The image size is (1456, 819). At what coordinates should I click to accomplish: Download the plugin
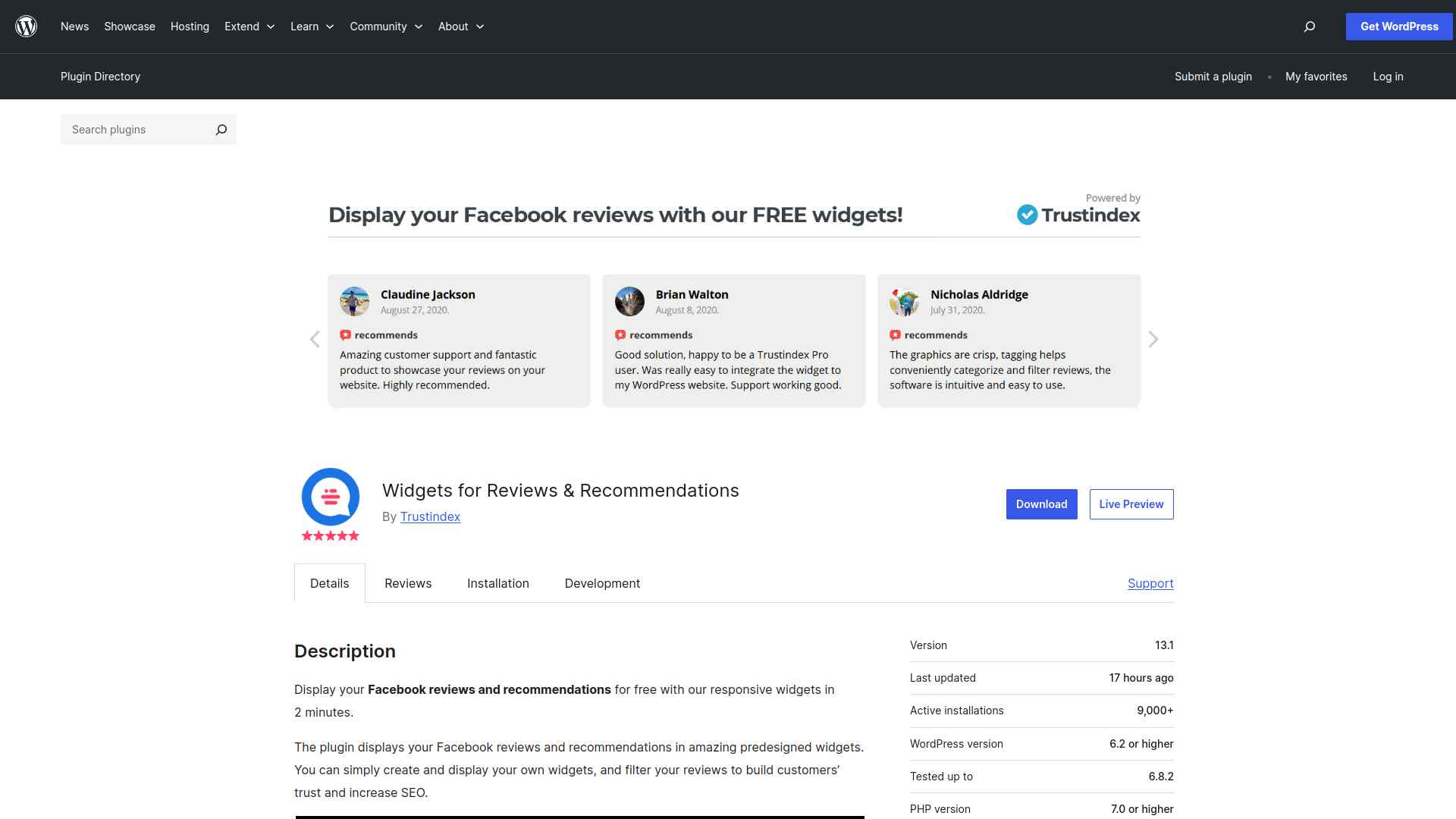[1041, 504]
